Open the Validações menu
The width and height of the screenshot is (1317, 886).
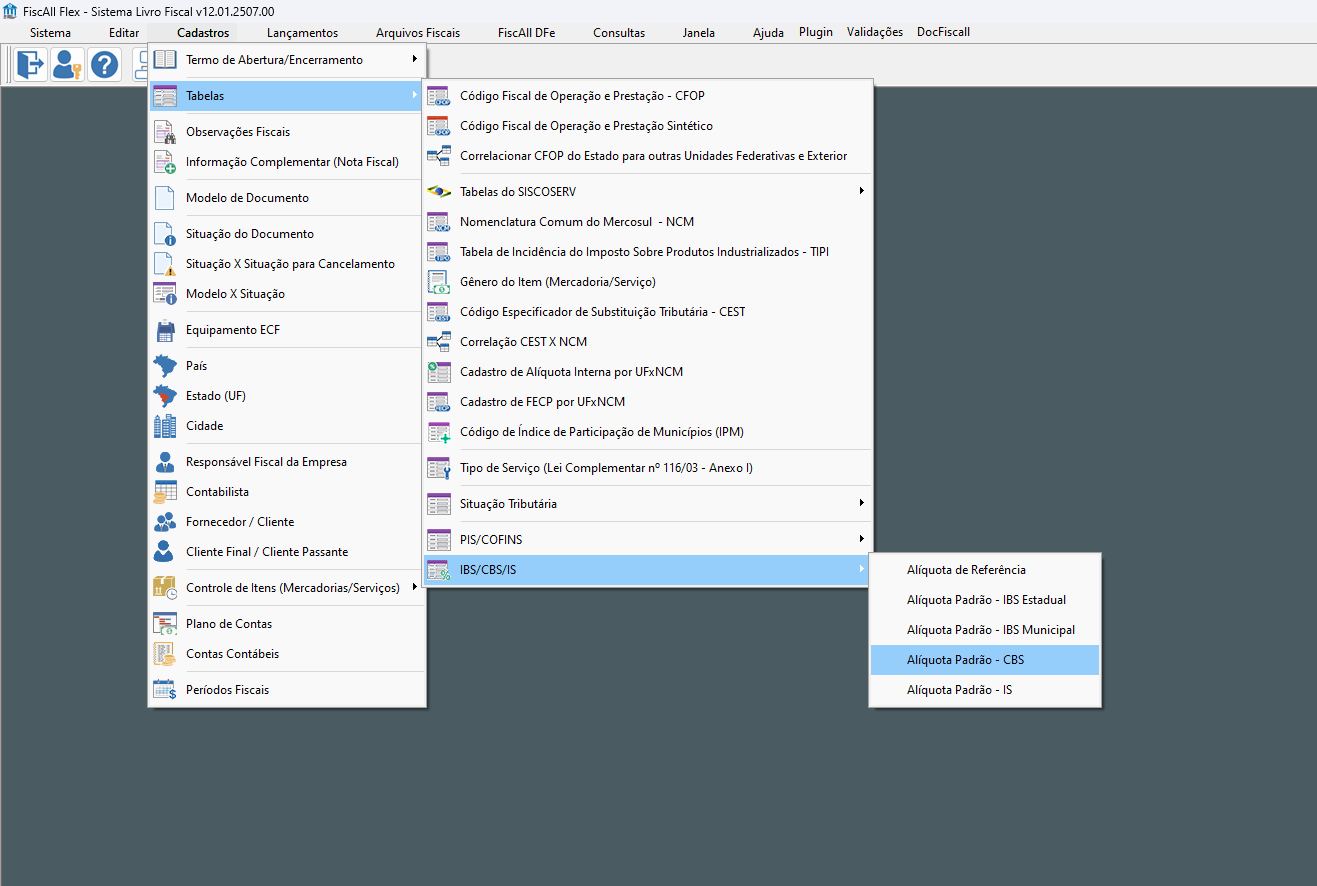(875, 32)
